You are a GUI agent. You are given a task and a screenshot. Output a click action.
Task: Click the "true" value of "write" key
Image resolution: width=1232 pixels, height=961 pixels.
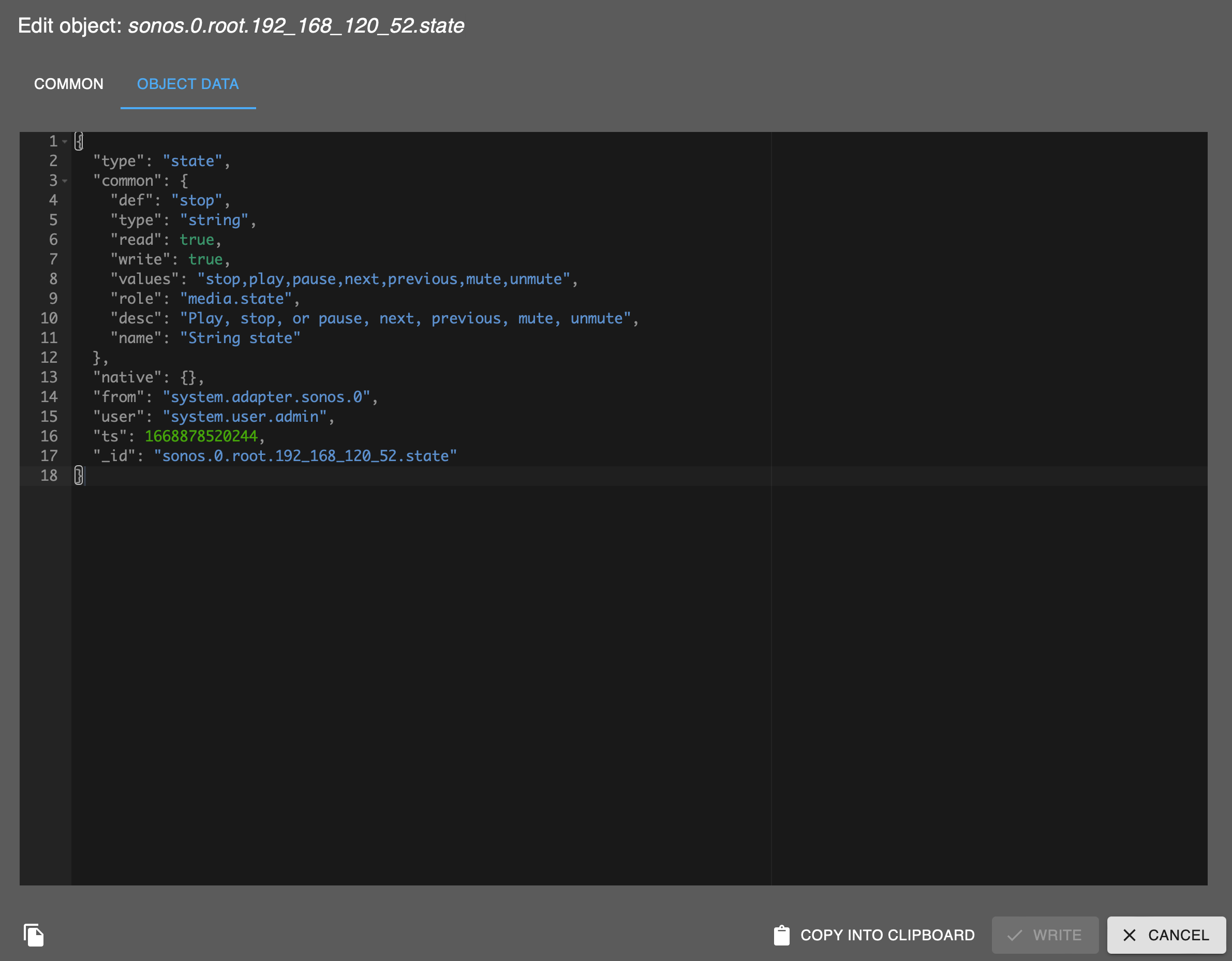click(x=205, y=260)
